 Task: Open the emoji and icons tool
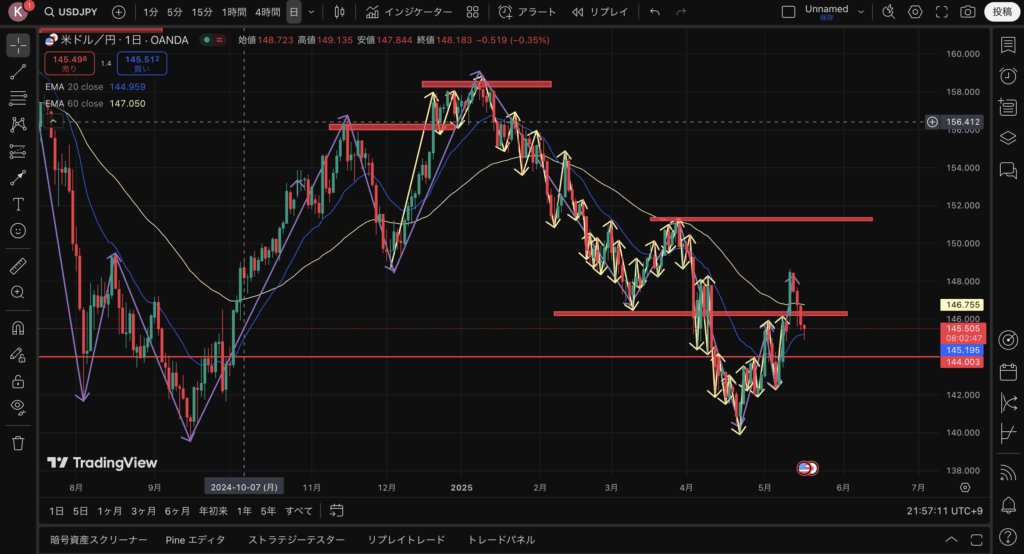point(18,231)
